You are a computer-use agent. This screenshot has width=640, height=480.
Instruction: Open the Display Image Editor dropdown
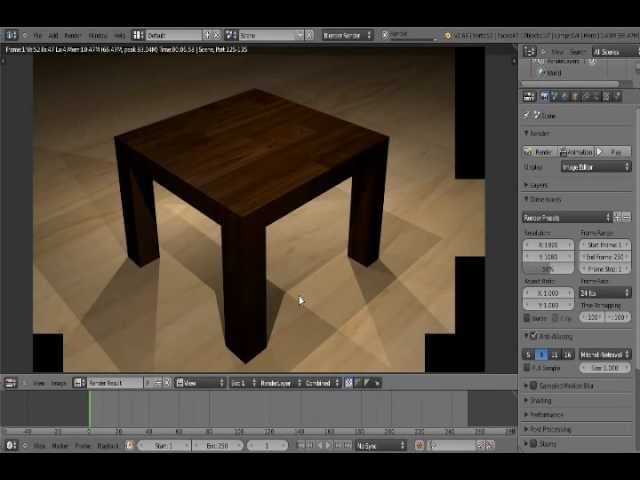(x=596, y=167)
